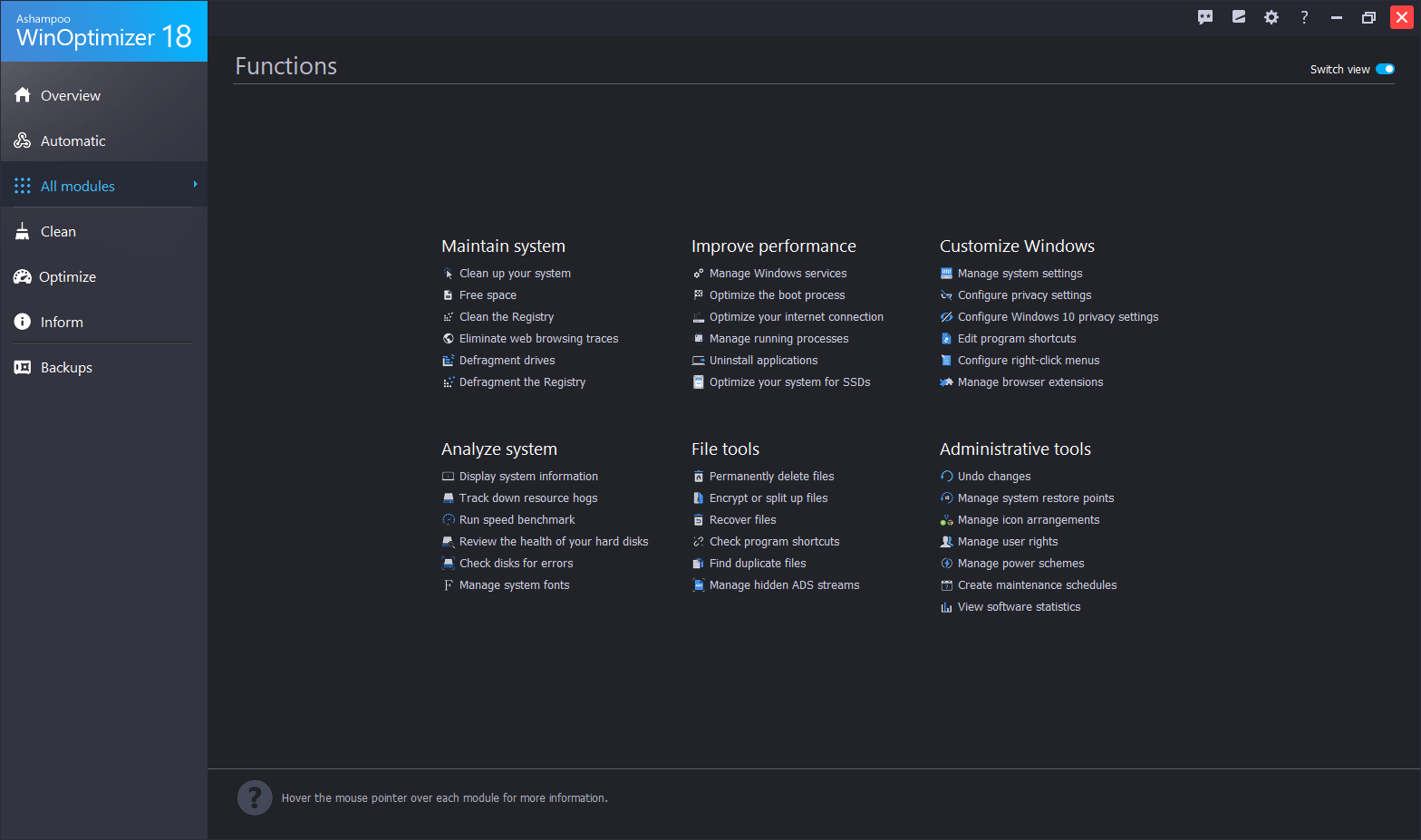Expand the All modules arrow
Image resolution: width=1421 pixels, height=840 pixels.
pos(195,184)
